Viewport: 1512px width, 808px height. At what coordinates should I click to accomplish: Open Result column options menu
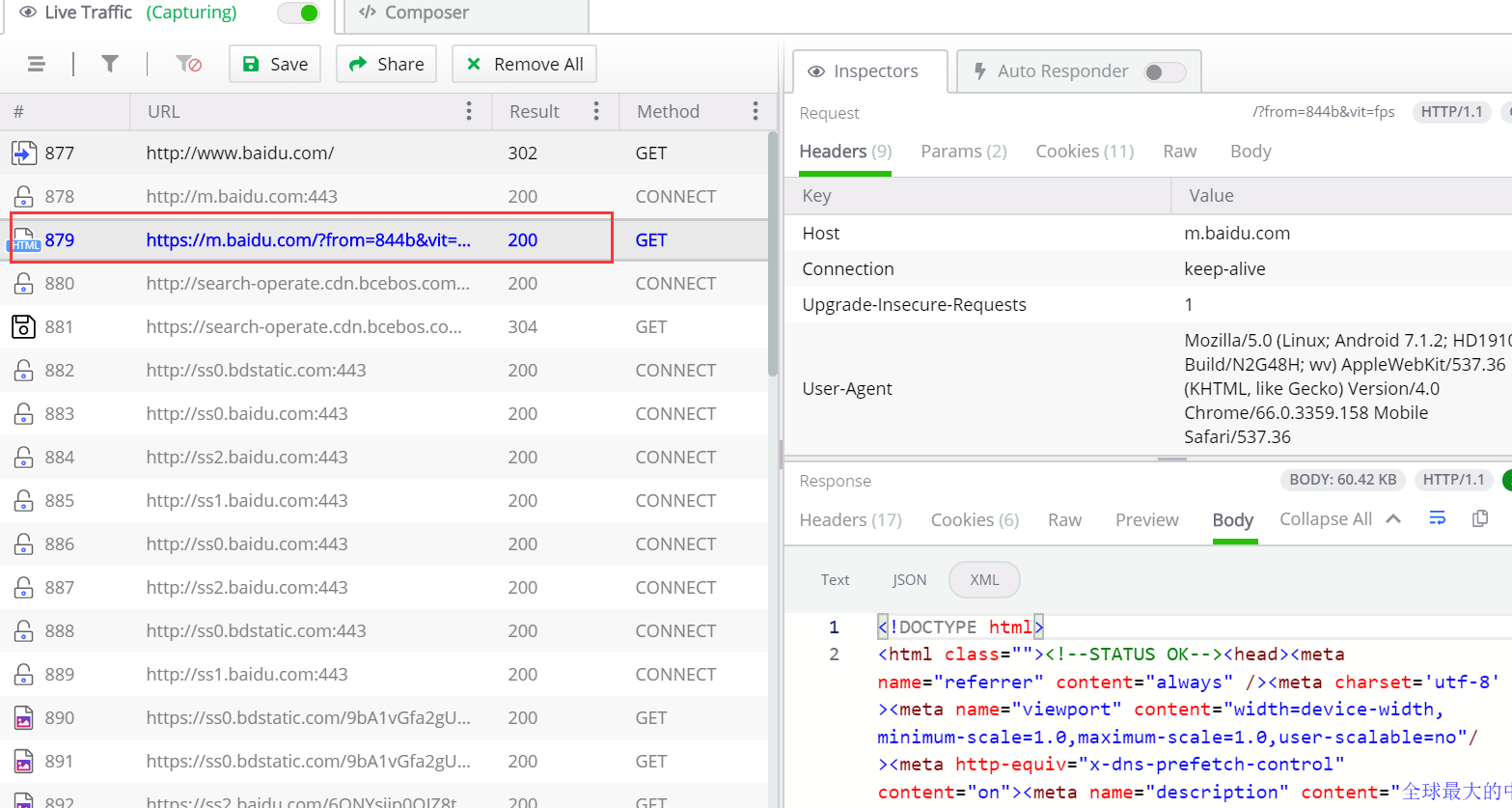596,111
